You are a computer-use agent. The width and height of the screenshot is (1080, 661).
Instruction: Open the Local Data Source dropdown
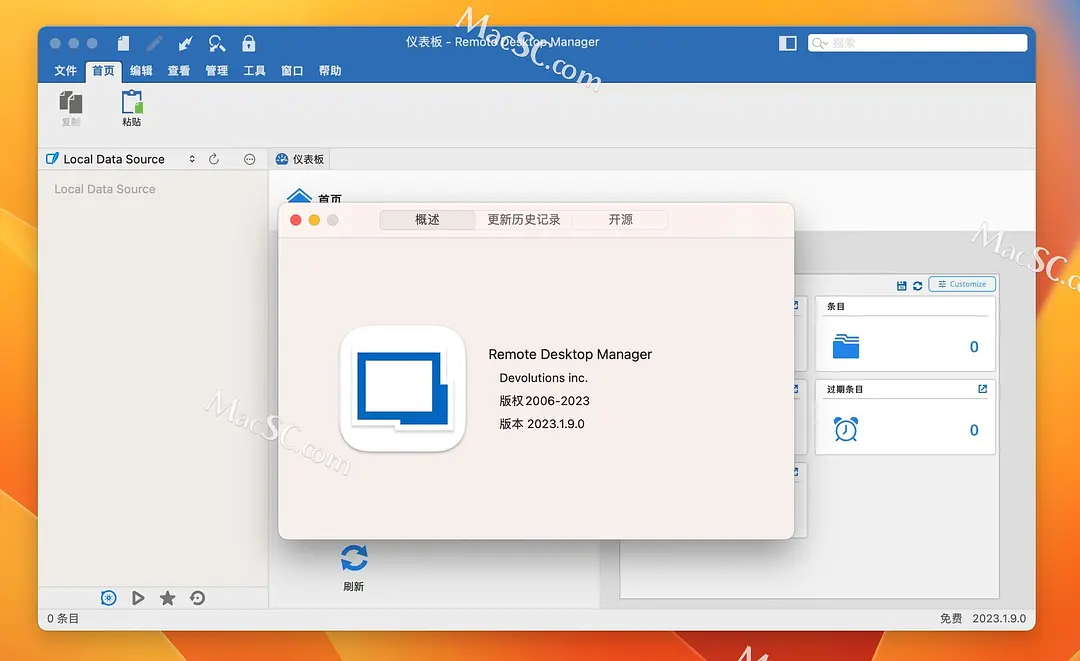(x=121, y=159)
